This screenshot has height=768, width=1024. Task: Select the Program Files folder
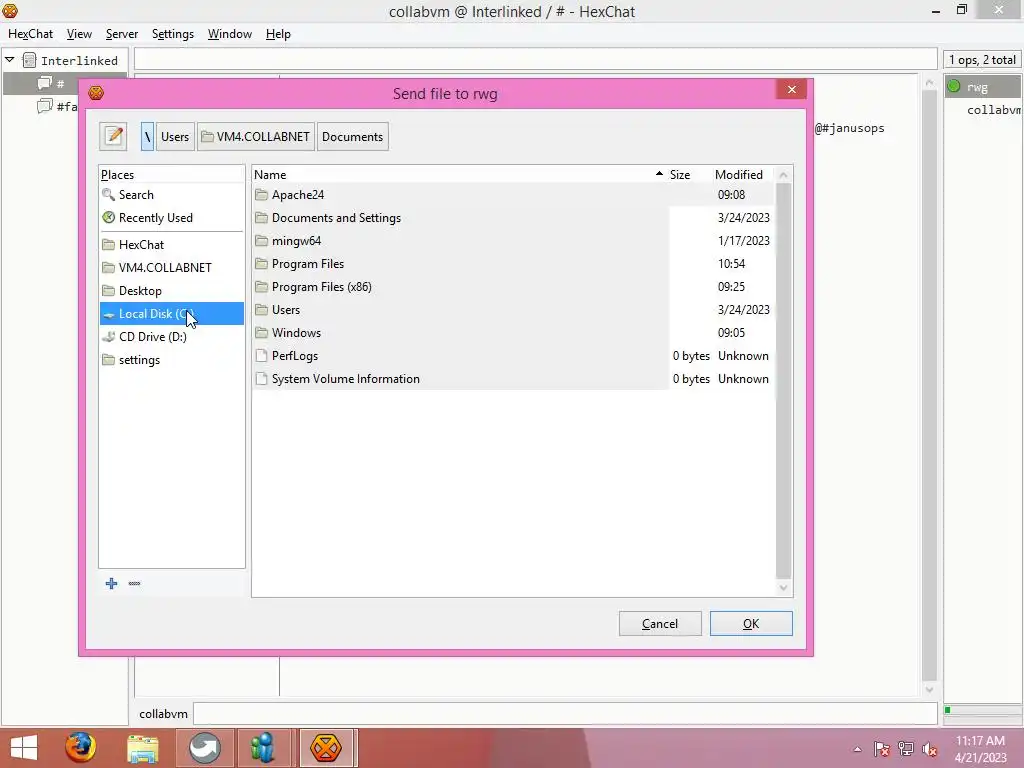click(x=513, y=264)
